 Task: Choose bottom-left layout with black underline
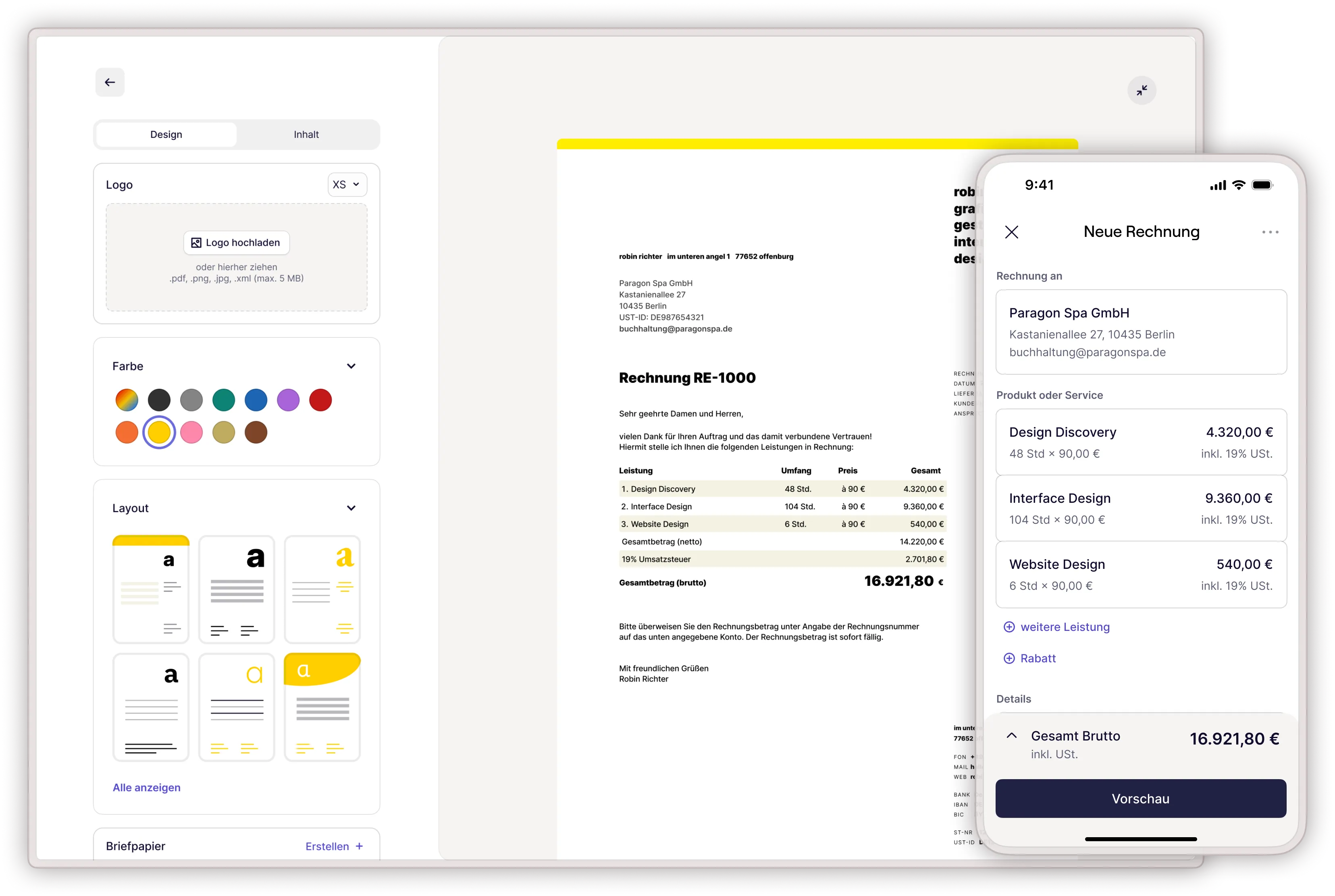coord(151,707)
